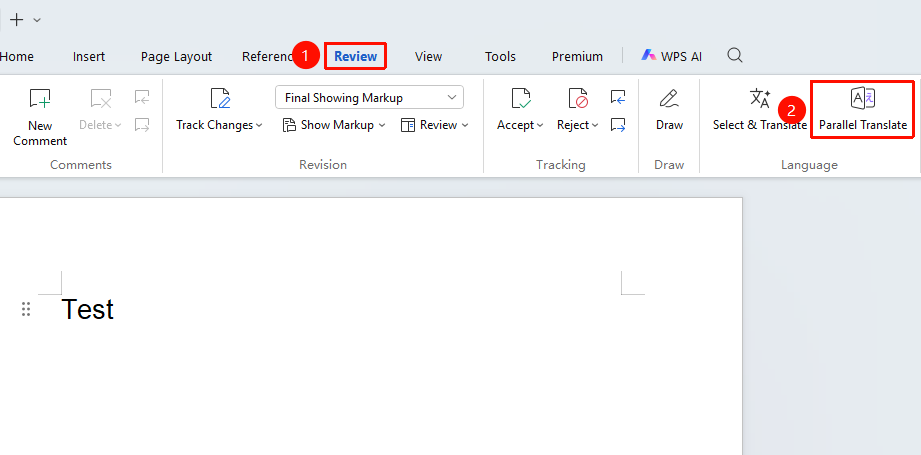The image size is (921, 455).
Task: Expand the Delete comment dropdown arrow
Action: [118, 125]
